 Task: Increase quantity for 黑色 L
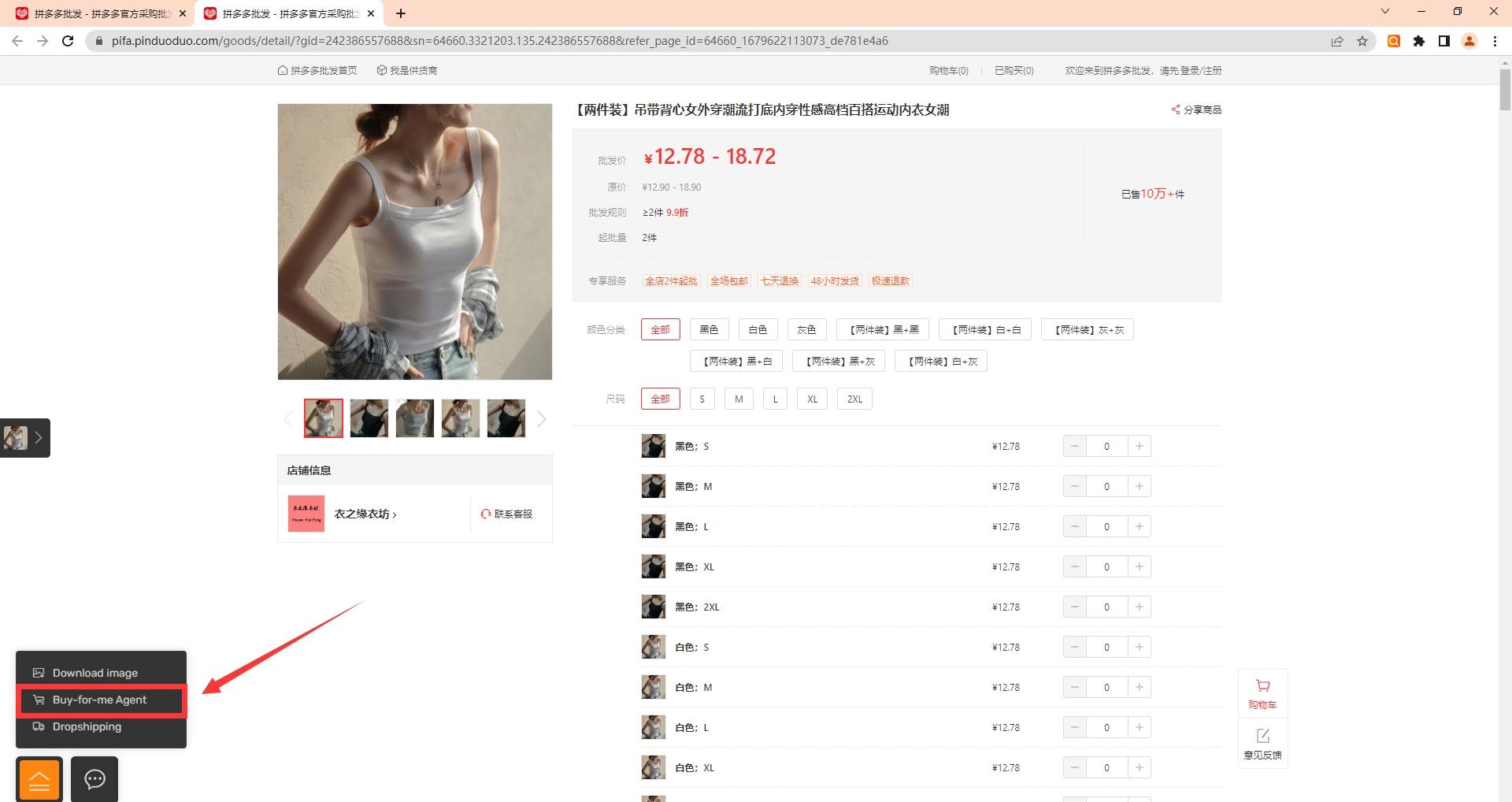click(1140, 526)
